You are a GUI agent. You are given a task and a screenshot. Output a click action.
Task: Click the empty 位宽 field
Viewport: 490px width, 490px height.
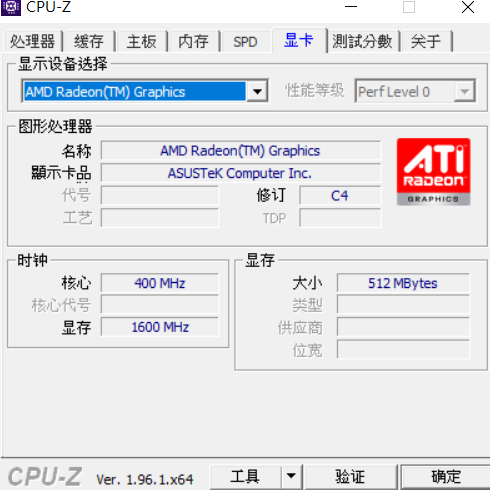[403, 349]
